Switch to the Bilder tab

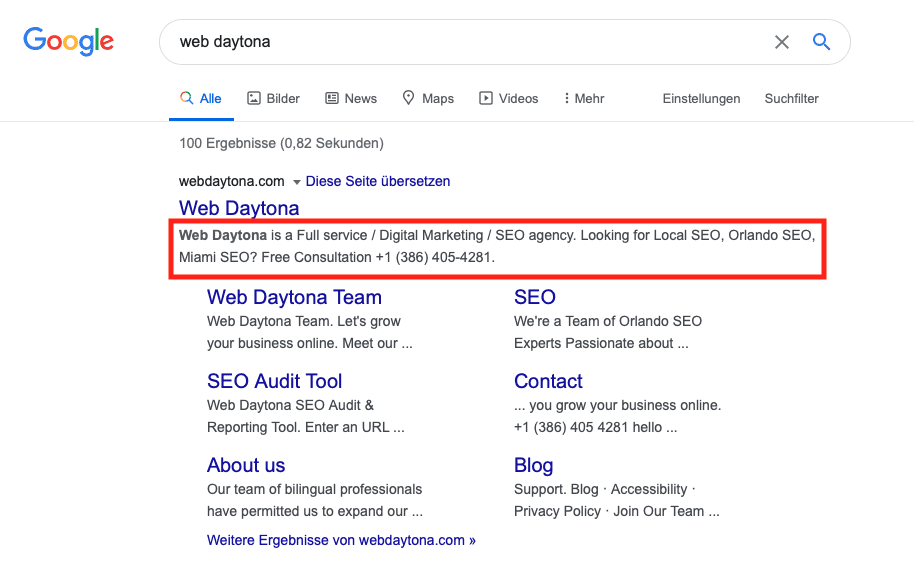(x=273, y=98)
